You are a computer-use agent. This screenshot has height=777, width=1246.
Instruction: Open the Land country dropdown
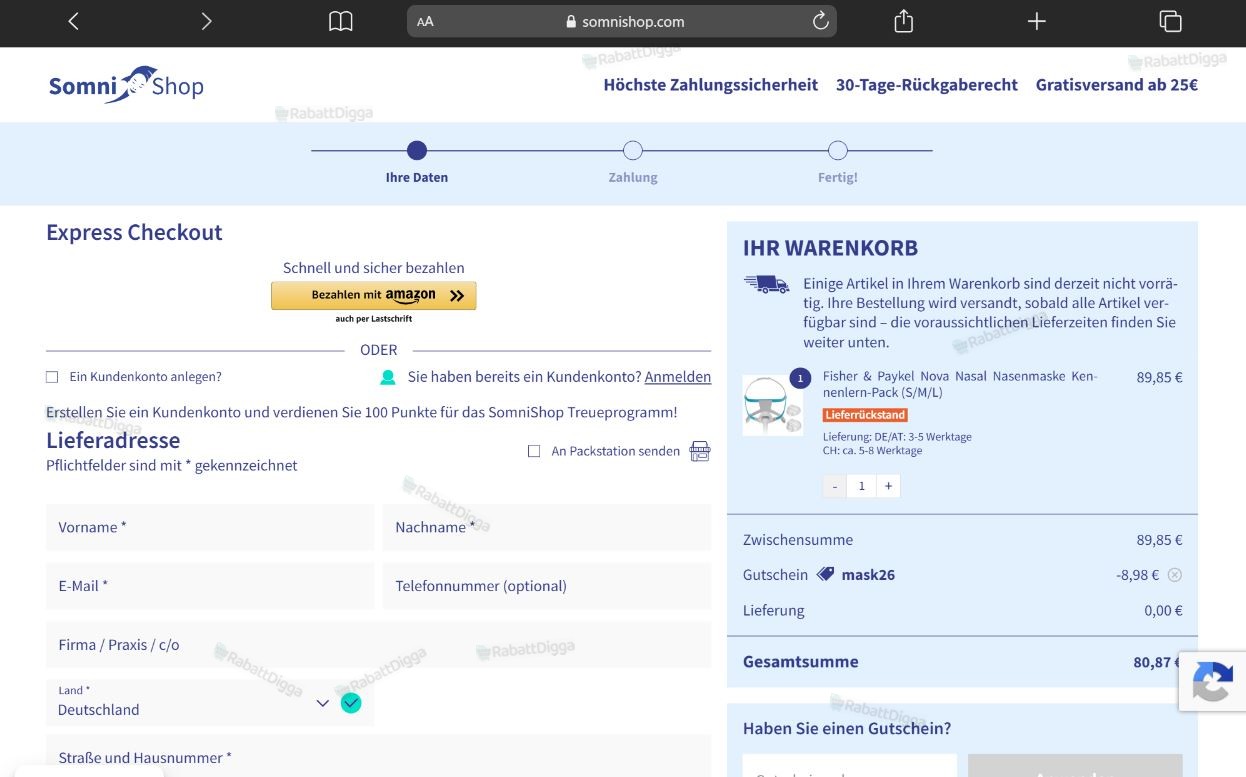pyautogui.click(x=210, y=702)
